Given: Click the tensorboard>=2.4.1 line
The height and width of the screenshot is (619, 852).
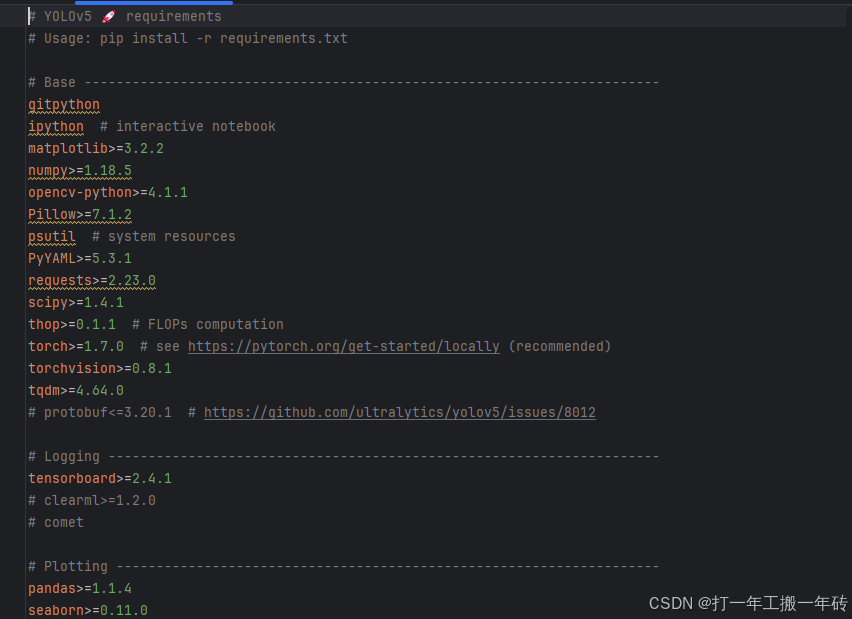Looking at the screenshot, I should coord(99,478).
